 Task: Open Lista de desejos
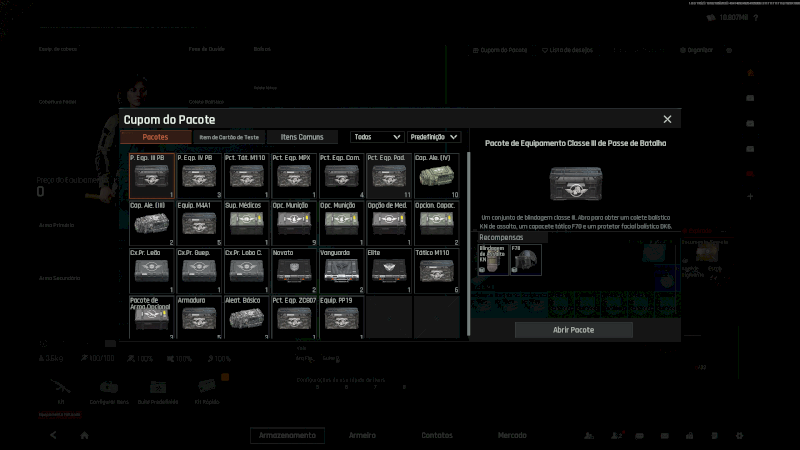click(567, 50)
